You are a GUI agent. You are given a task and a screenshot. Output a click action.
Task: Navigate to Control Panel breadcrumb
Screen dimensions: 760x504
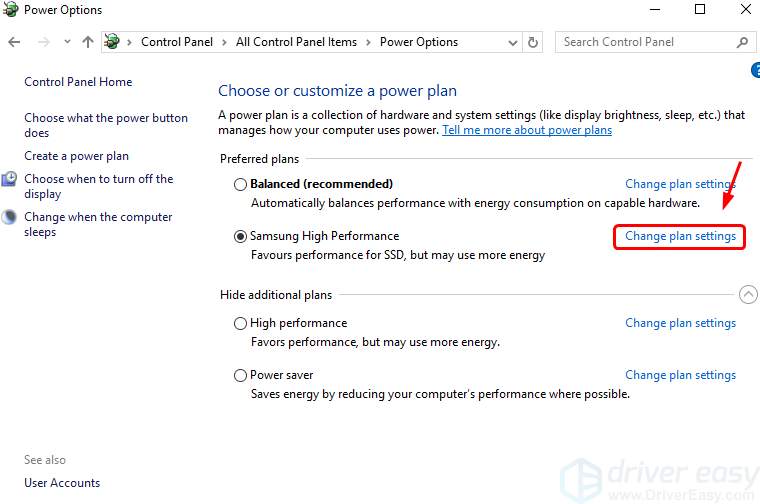click(x=177, y=42)
